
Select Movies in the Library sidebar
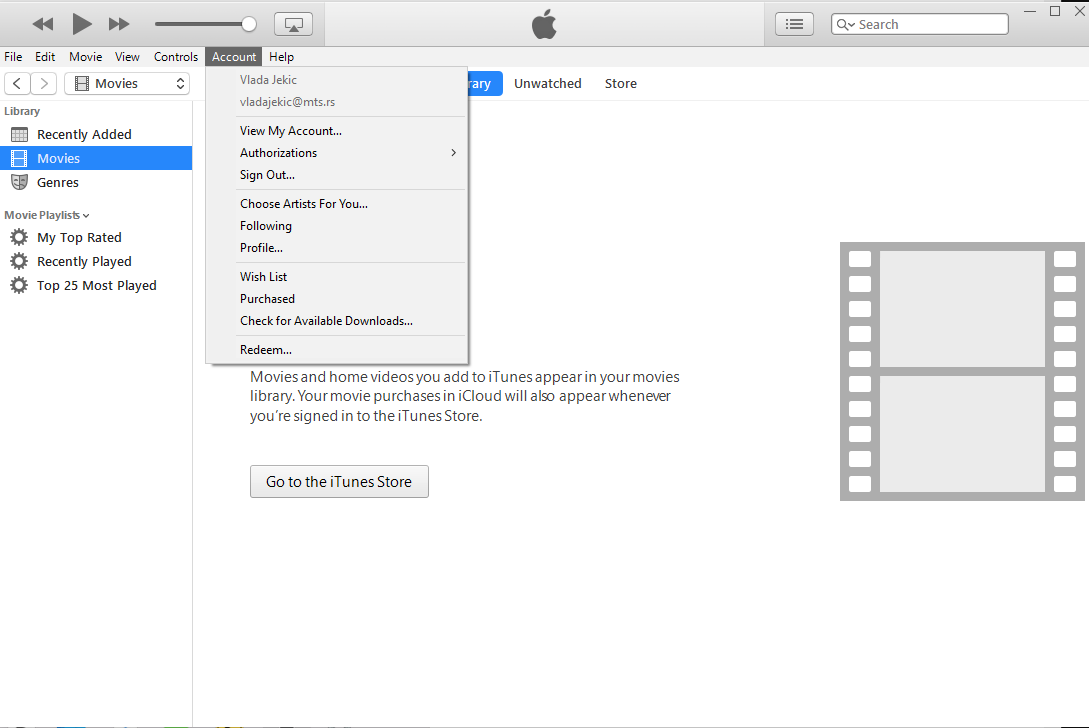pos(96,158)
